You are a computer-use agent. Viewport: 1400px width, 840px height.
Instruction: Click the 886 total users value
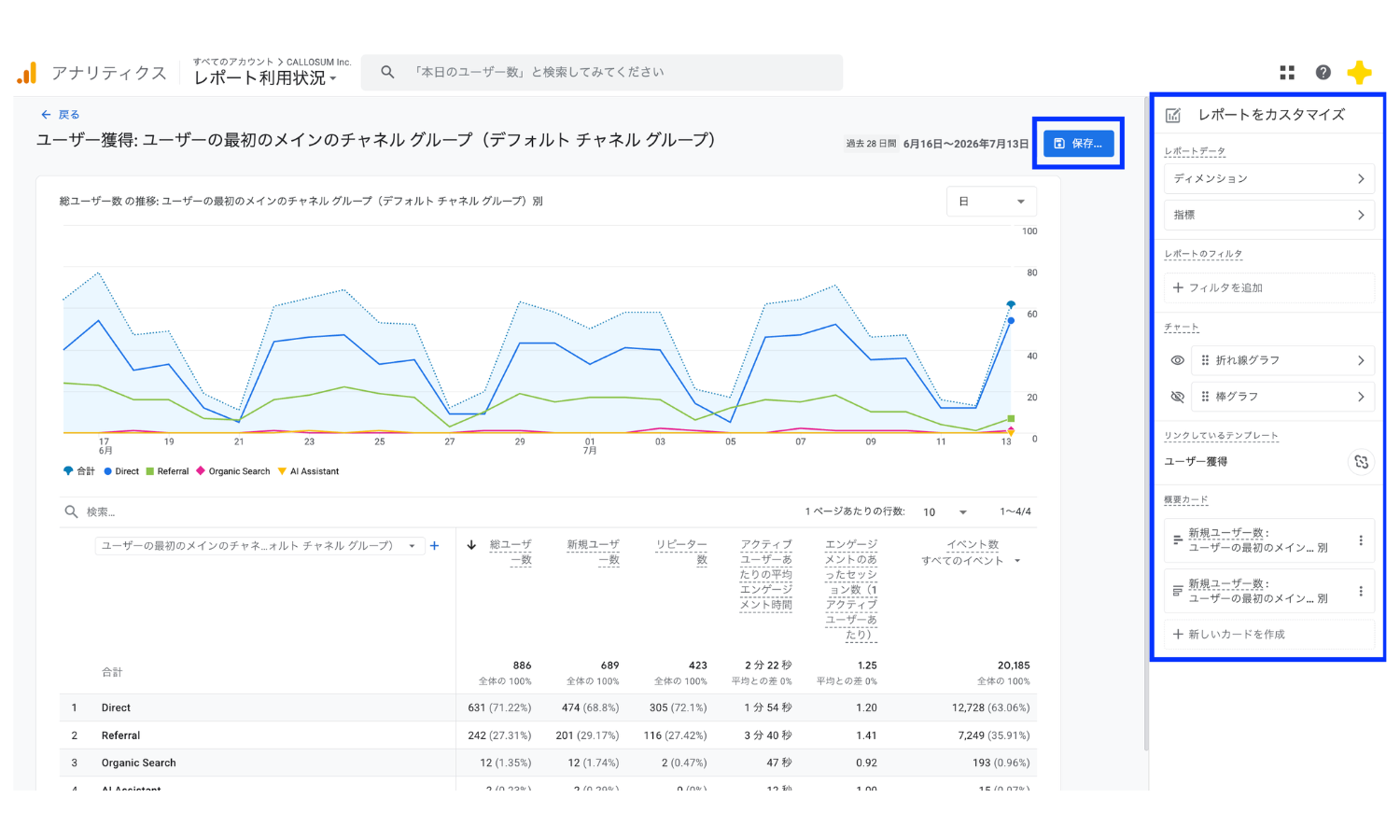point(522,665)
